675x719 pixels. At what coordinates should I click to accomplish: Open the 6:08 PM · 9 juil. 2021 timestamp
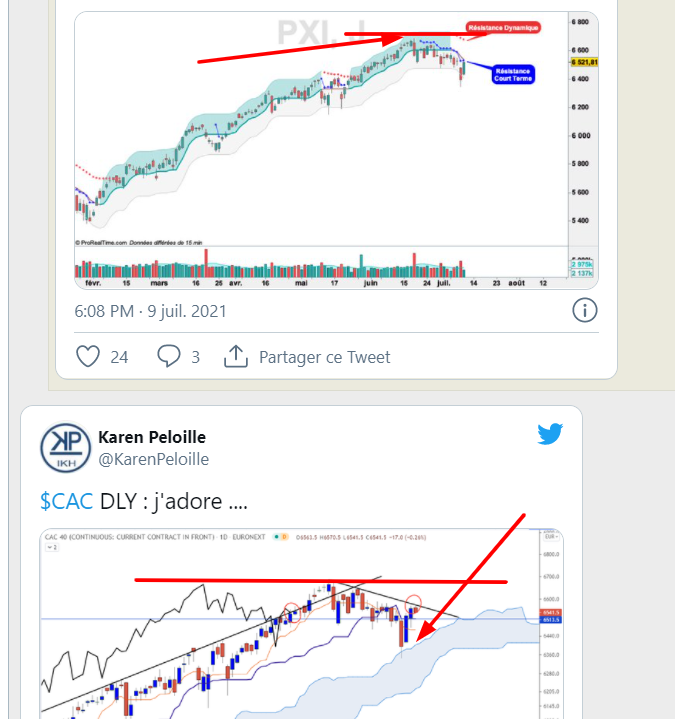tap(150, 311)
